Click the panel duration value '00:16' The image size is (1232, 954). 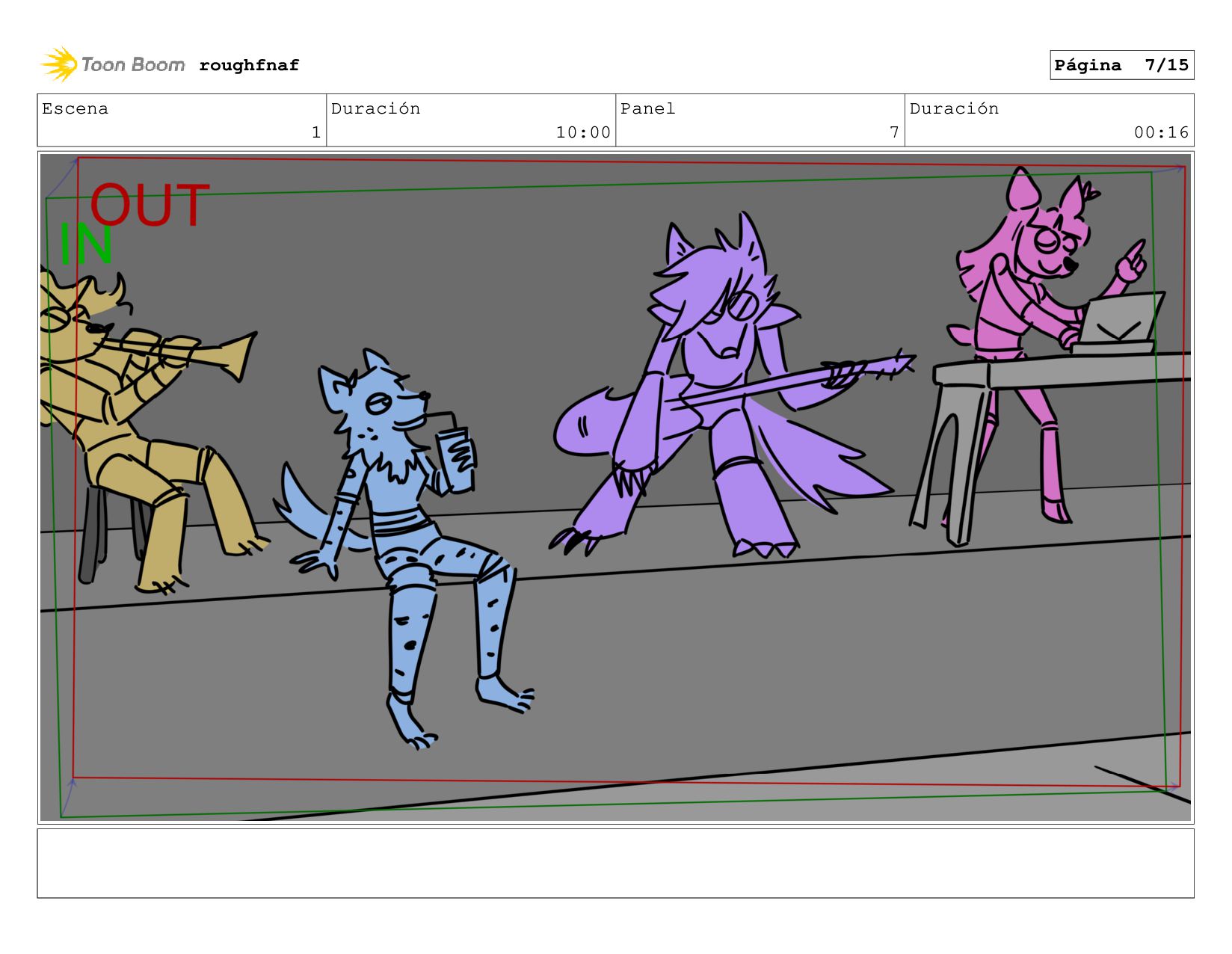(x=1161, y=132)
